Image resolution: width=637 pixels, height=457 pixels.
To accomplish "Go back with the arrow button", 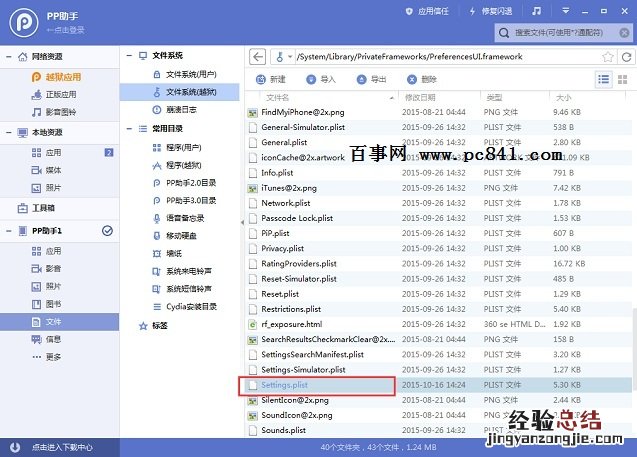I will click(x=258, y=56).
